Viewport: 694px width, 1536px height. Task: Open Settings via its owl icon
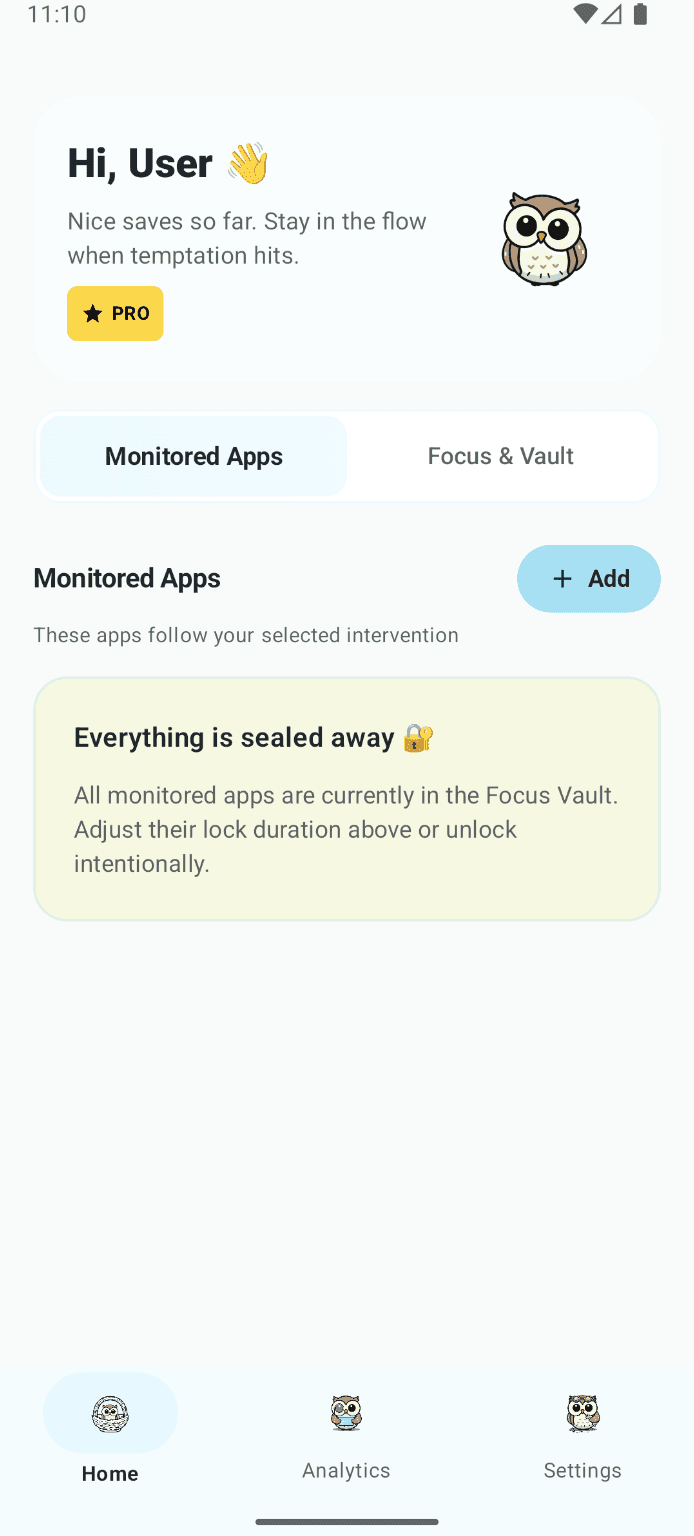582,1413
